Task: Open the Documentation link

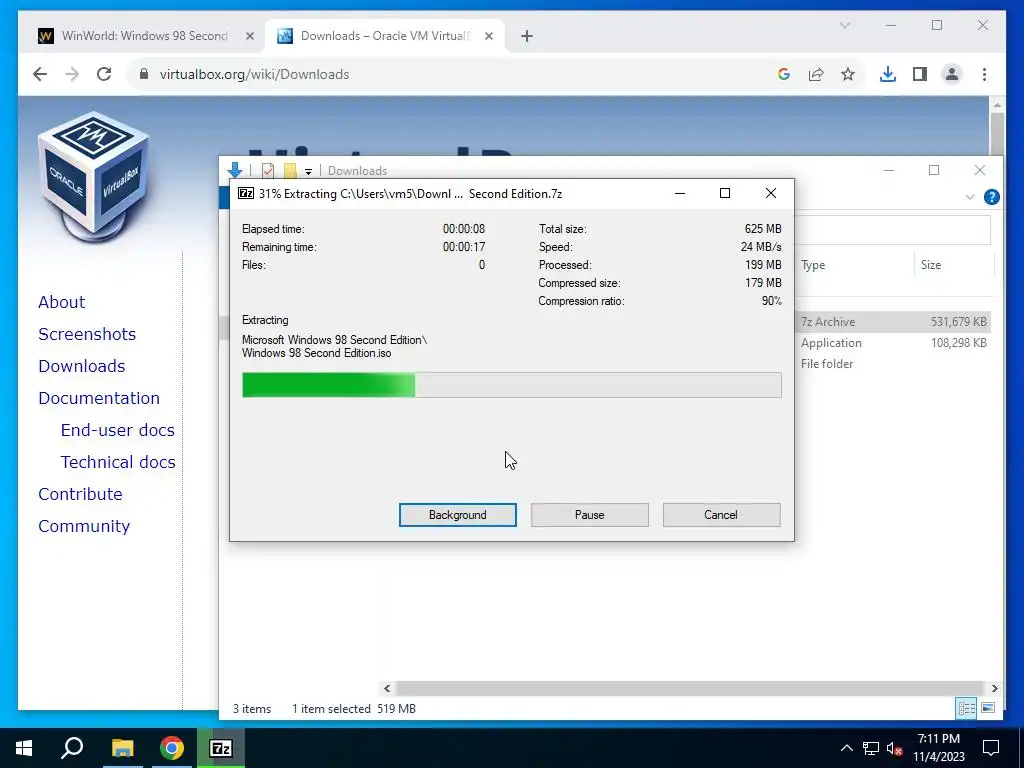Action: point(99,398)
